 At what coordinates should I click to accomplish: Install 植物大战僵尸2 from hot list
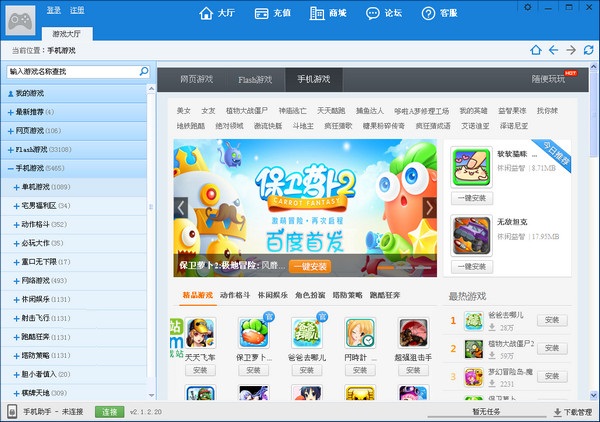pos(552,348)
